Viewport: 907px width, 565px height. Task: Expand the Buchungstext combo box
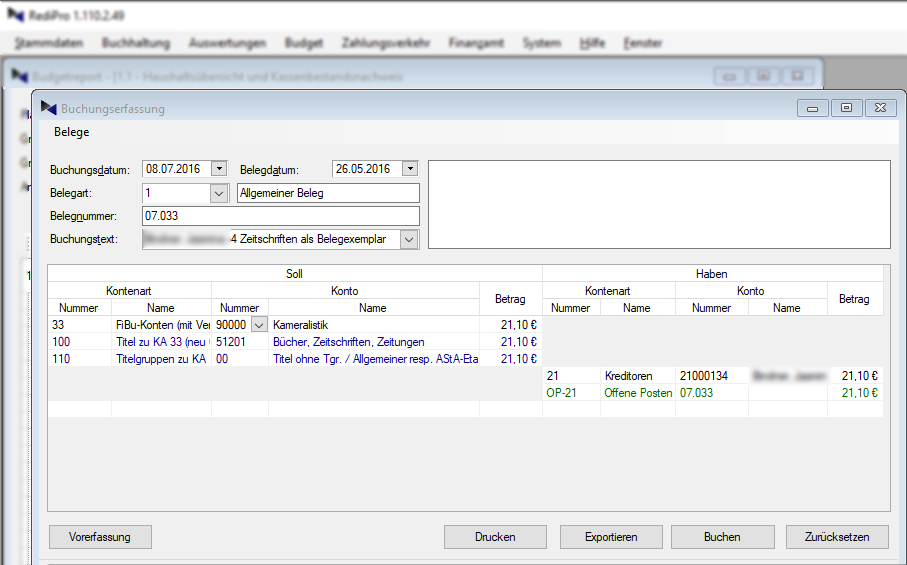click(408, 239)
